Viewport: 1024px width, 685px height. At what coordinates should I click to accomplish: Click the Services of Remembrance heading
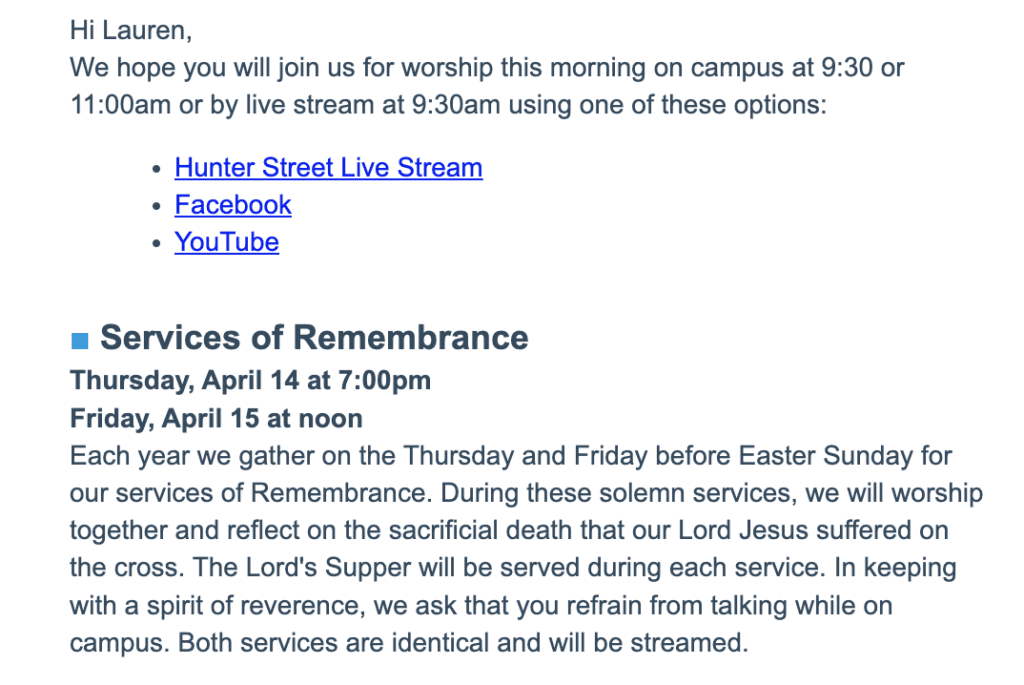click(314, 338)
